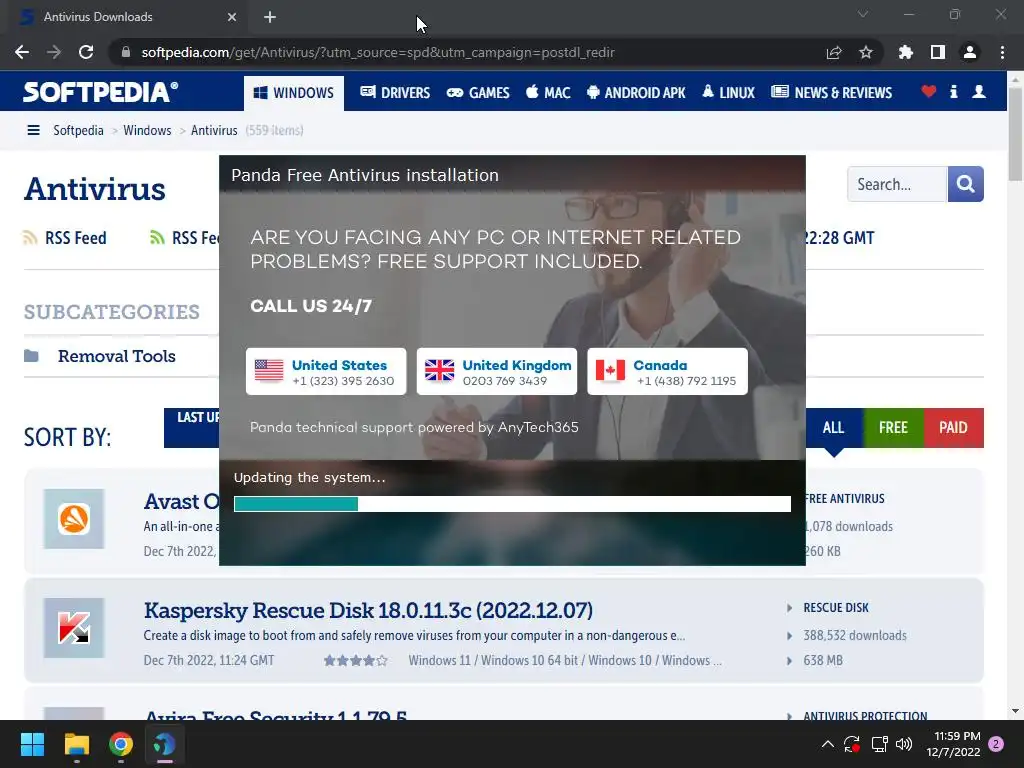This screenshot has width=1024, height=768.
Task: Open the Windows Start menu
Action: [x=32, y=744]
